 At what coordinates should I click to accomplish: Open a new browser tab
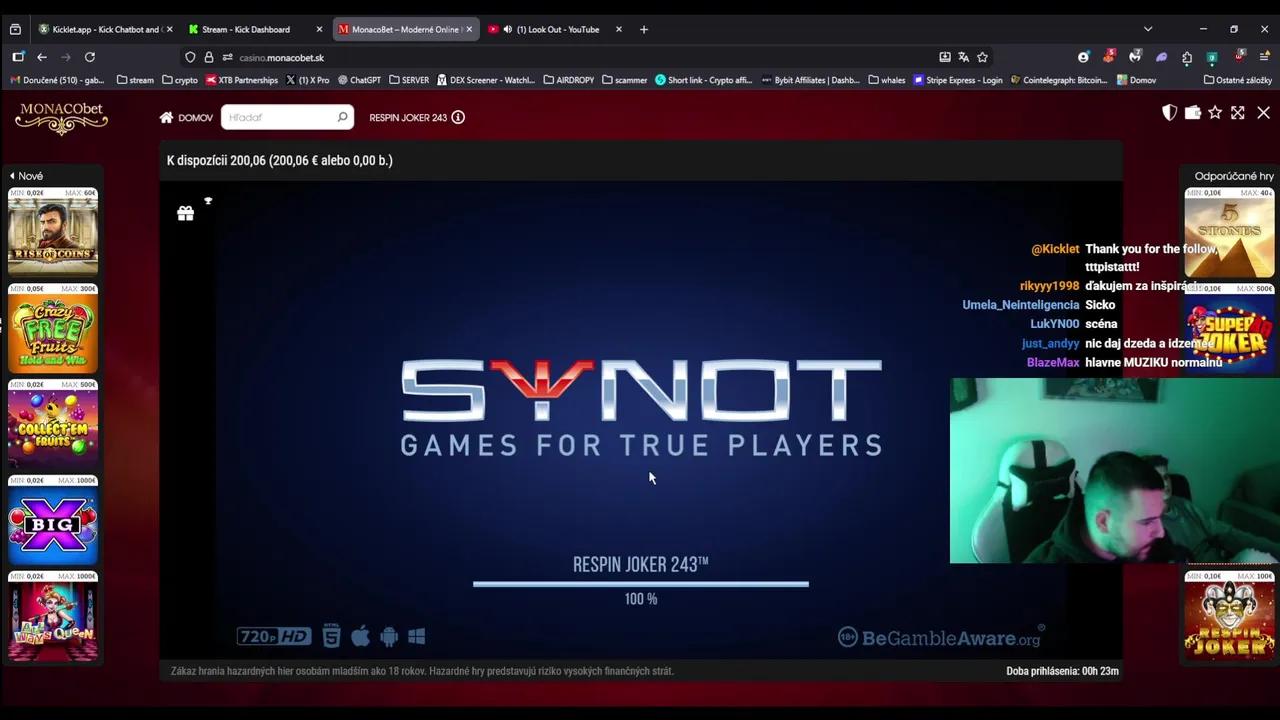tap(643, 29)
